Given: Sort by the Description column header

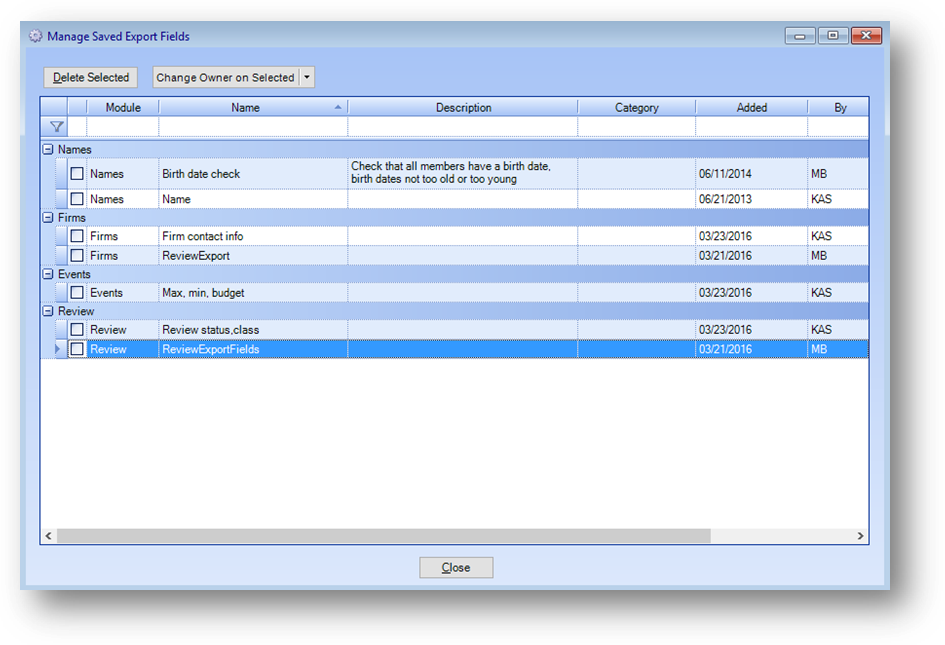Looking at the screenshot, I should click(x=463, y=107).
